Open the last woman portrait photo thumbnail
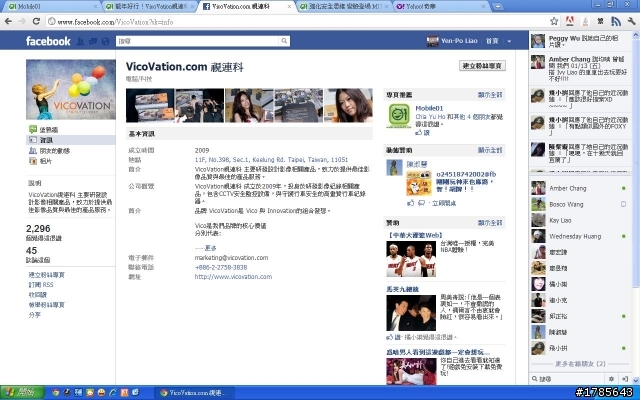 tap(348, 105)
